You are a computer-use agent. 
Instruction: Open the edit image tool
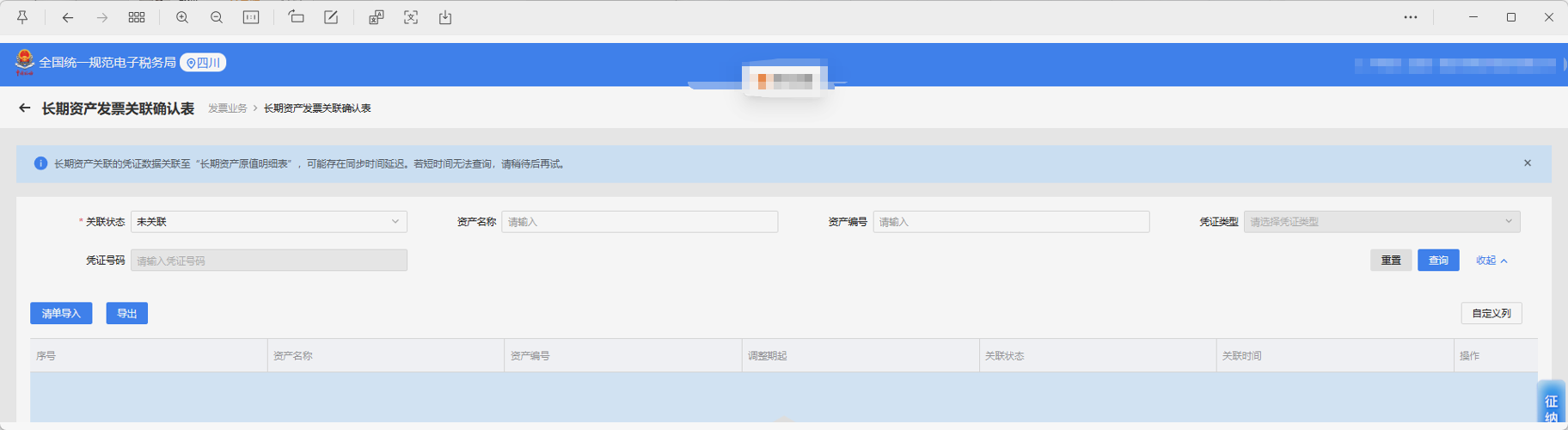point(331,17)
